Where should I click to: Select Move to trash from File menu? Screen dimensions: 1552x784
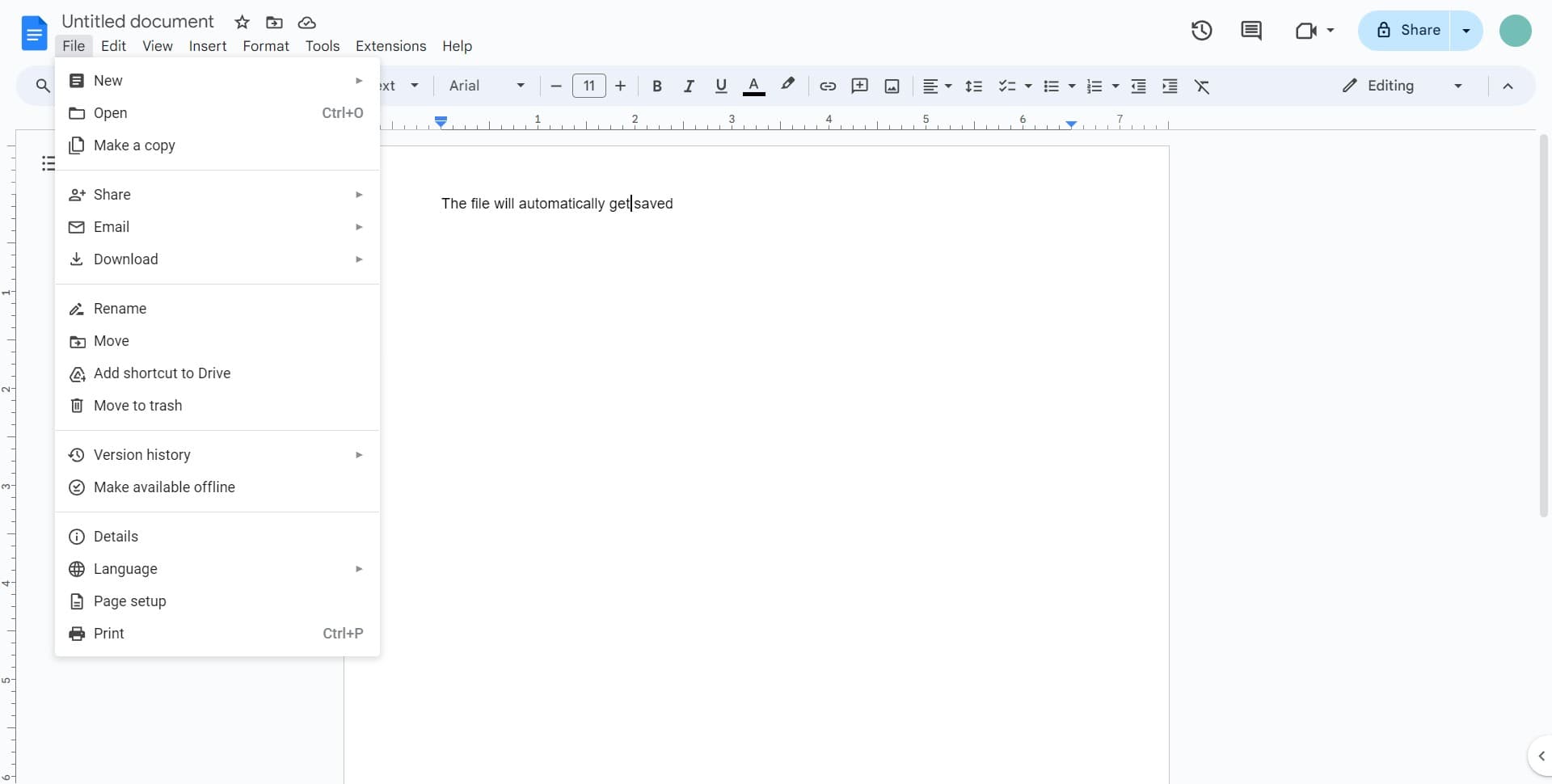137,405
